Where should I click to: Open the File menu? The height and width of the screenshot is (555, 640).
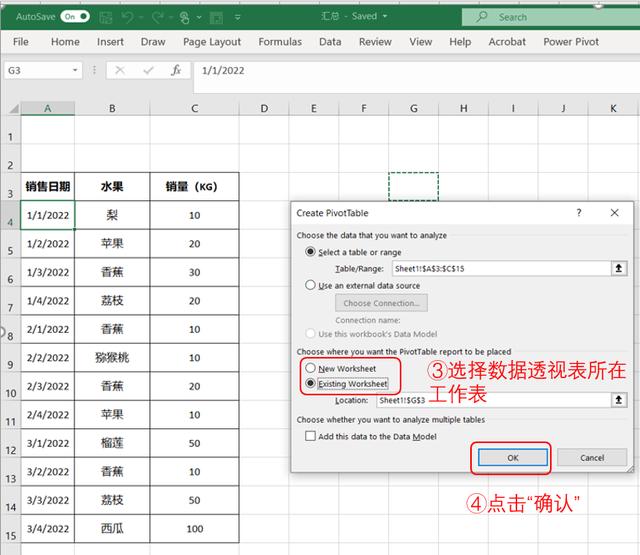tap(20, 42)
